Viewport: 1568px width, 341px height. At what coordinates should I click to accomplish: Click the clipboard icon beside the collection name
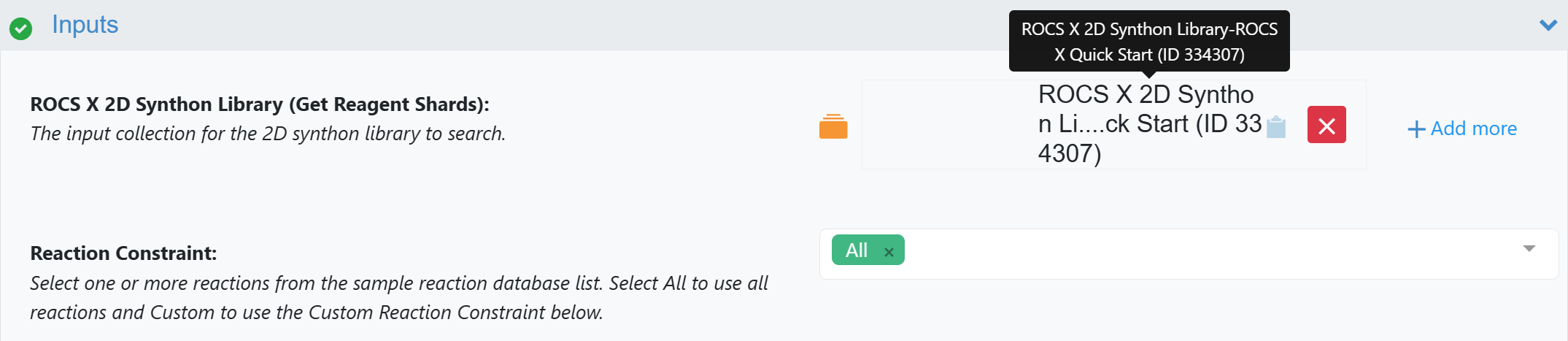click(x=1276, y=126)
